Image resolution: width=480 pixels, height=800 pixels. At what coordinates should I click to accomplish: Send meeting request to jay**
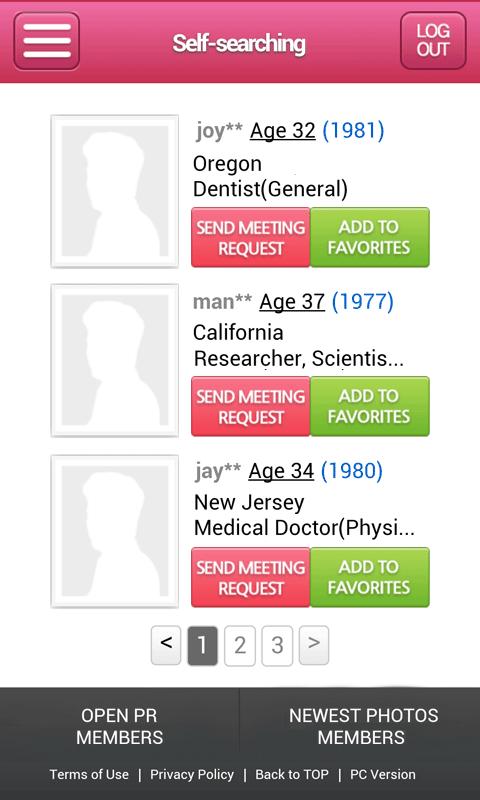click(x=250, y=578)
